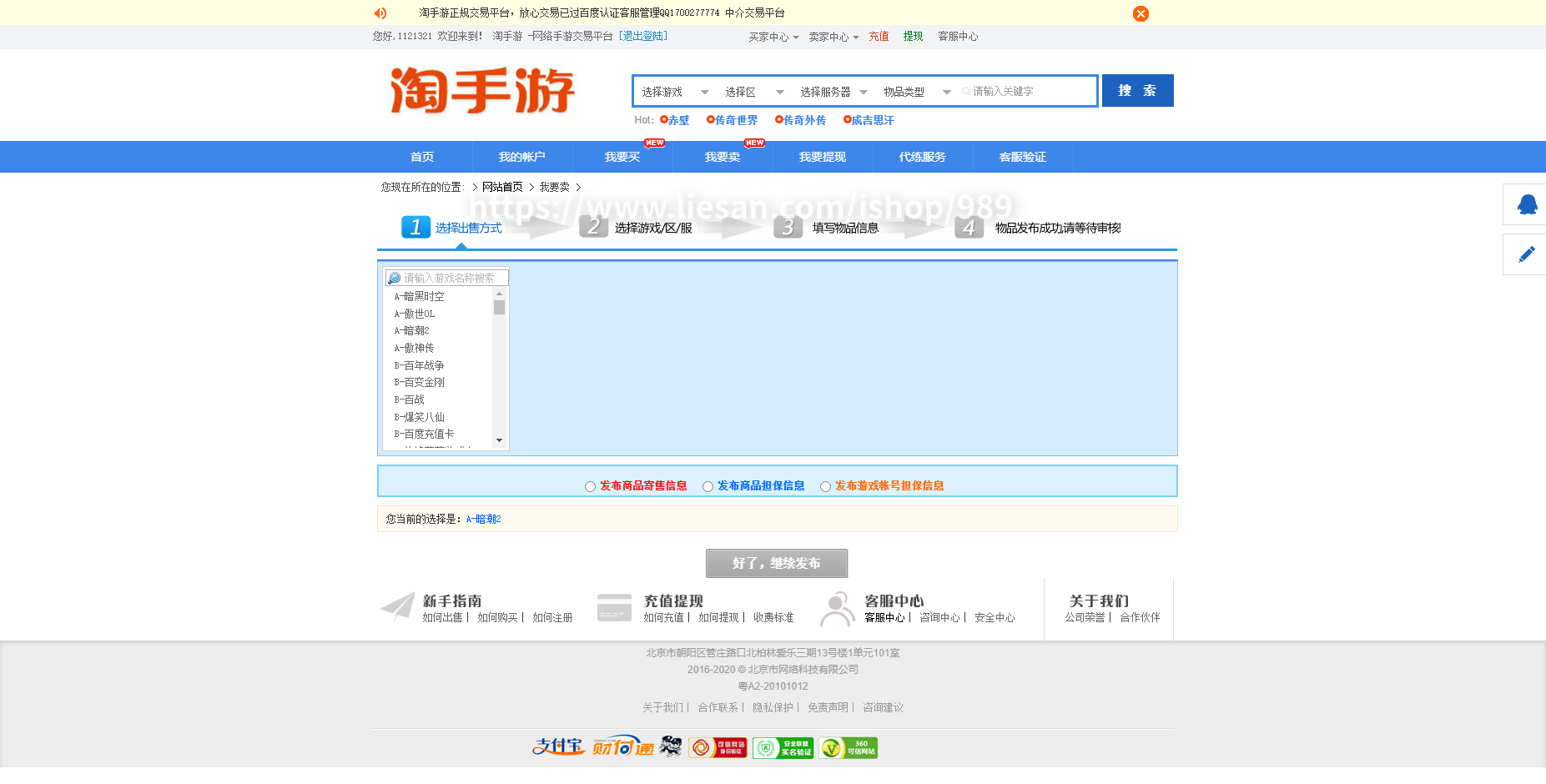Select game B-爆笑八仙 in list
The height and width of the screenshot is (784, 1546).
[419, 417]
